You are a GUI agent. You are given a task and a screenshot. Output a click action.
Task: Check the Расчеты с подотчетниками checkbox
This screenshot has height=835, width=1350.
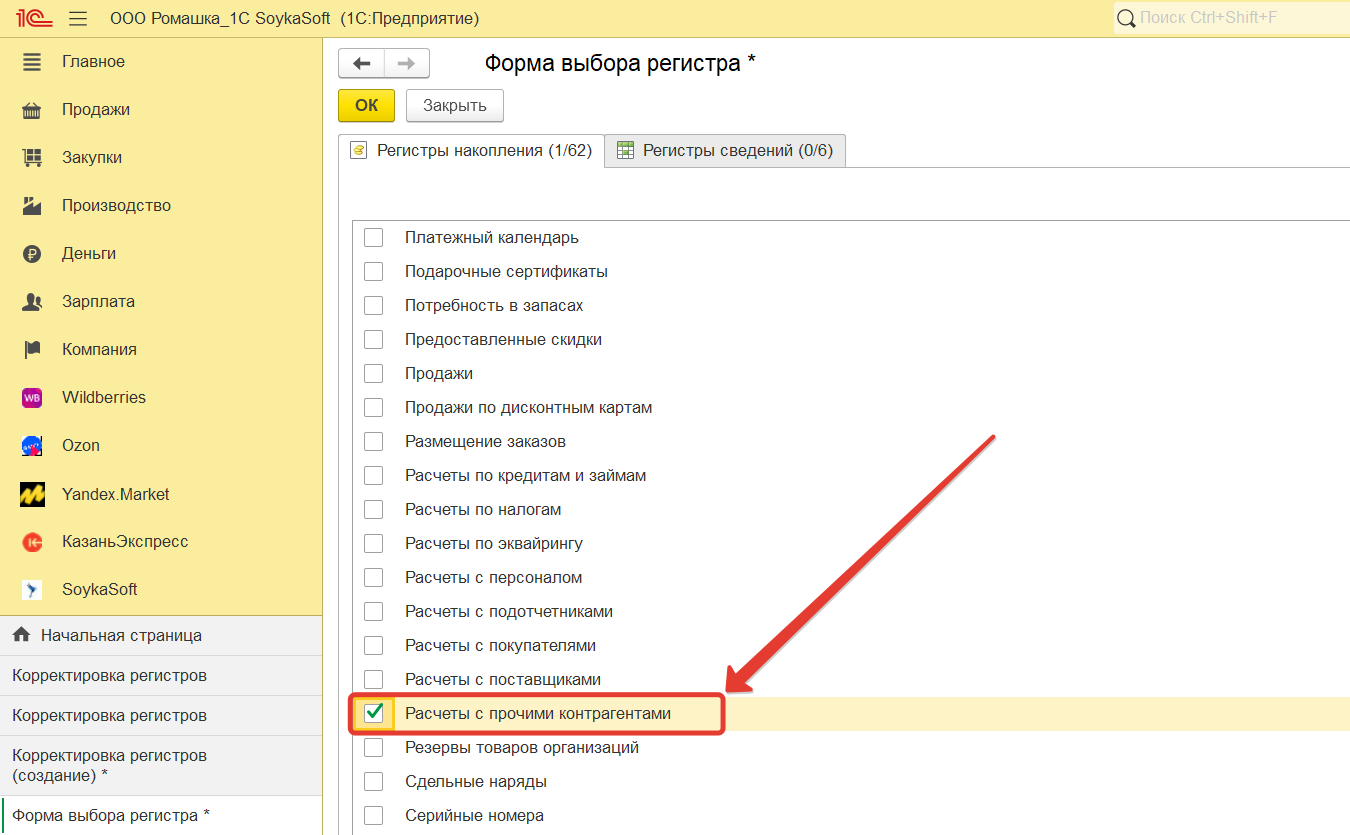pyautogui.click(x=373, y=612)
